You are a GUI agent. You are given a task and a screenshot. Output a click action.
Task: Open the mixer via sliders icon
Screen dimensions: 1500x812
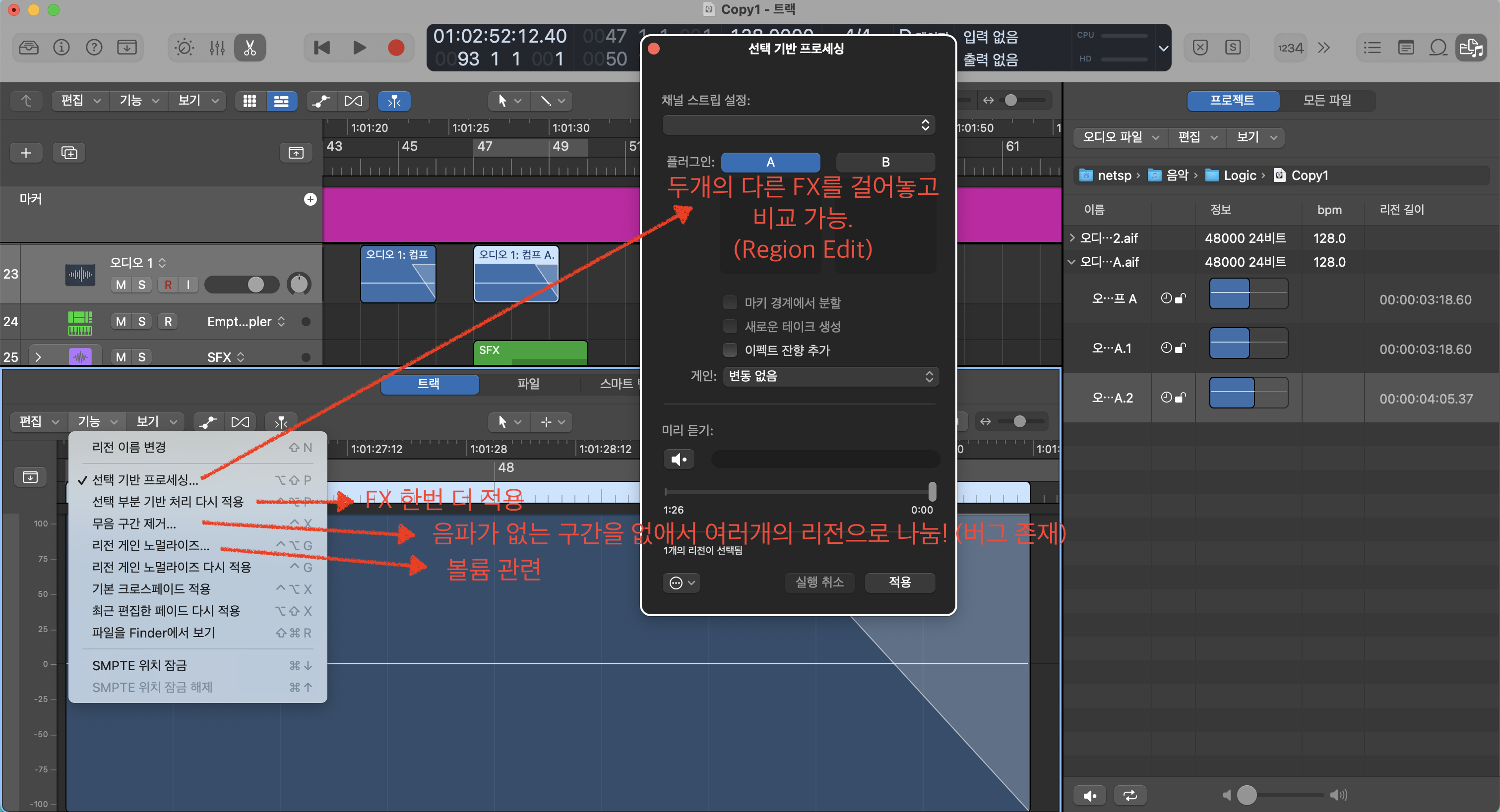click(x=217, y=48)
